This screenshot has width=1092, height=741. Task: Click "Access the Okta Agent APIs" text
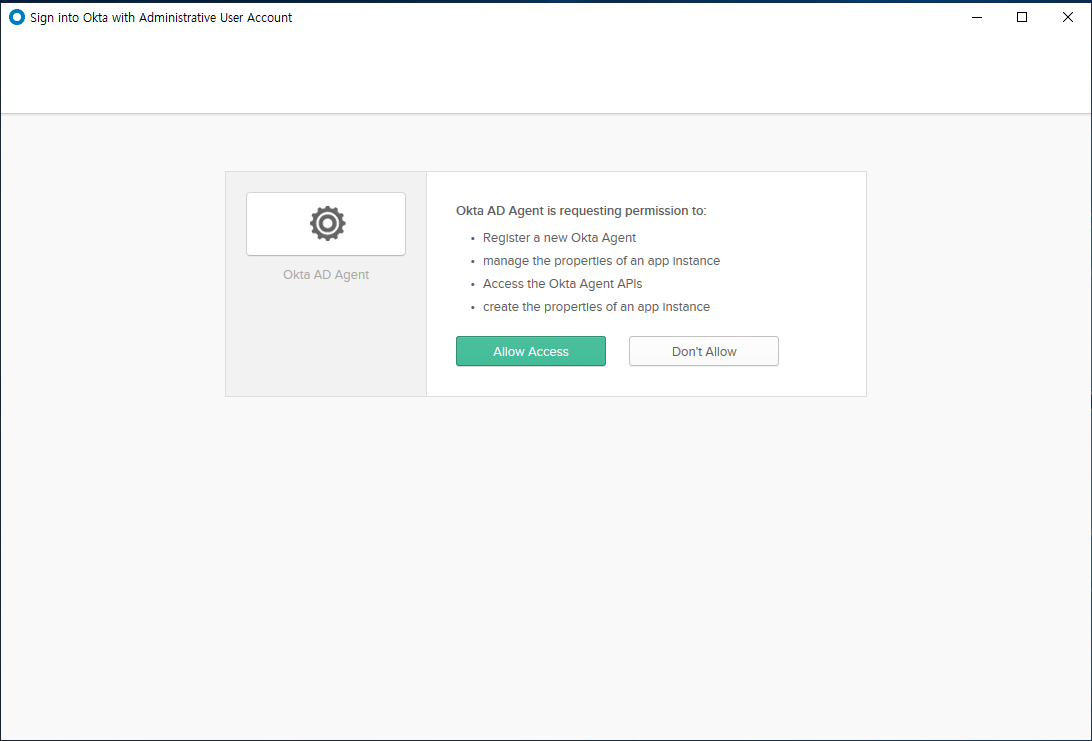[563, 283]
